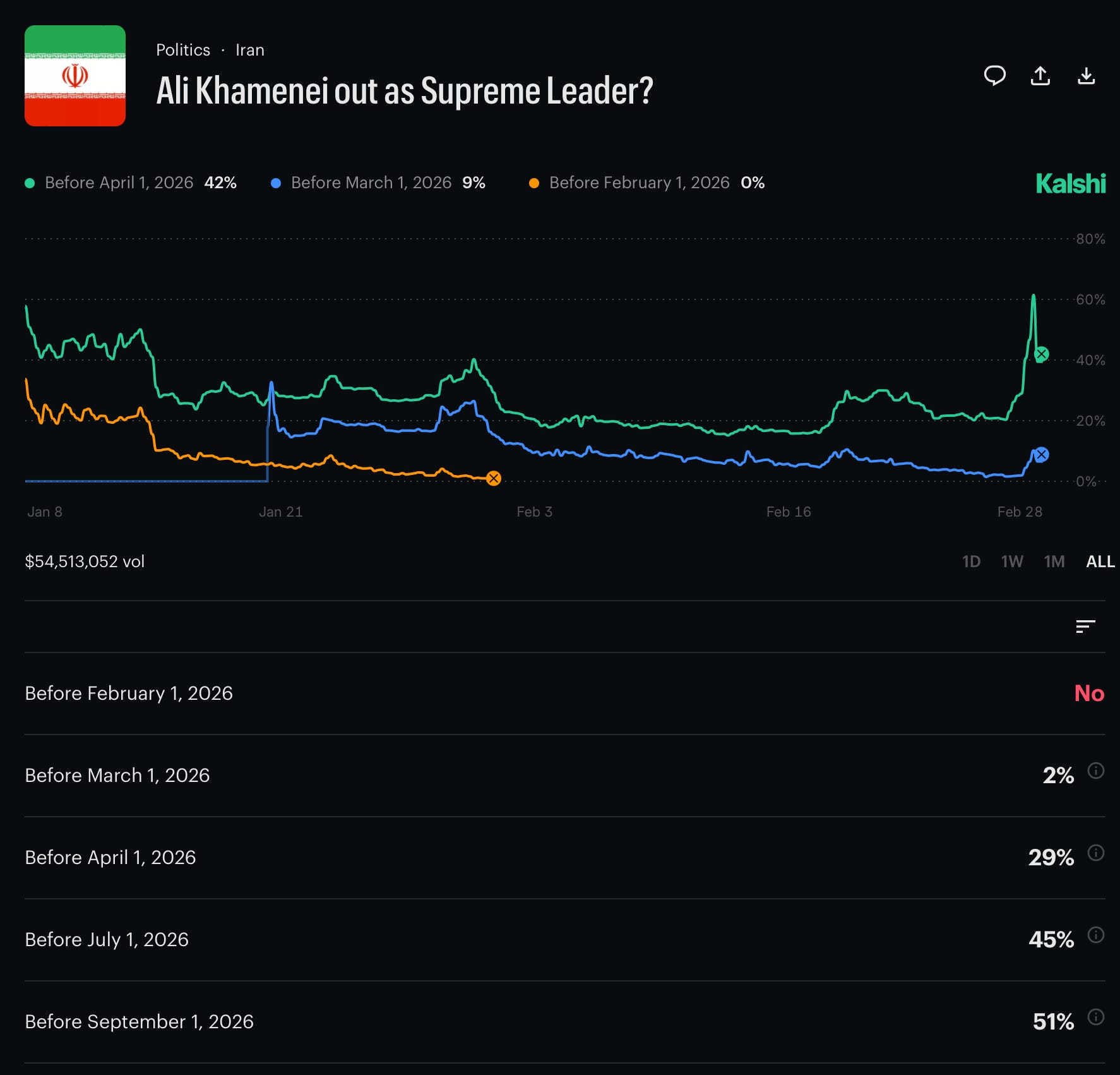The height and width of the screenshot is (1075, 1120).
Task: Click the Iran flag market thumbnail
Action: [x=75, y=76]
